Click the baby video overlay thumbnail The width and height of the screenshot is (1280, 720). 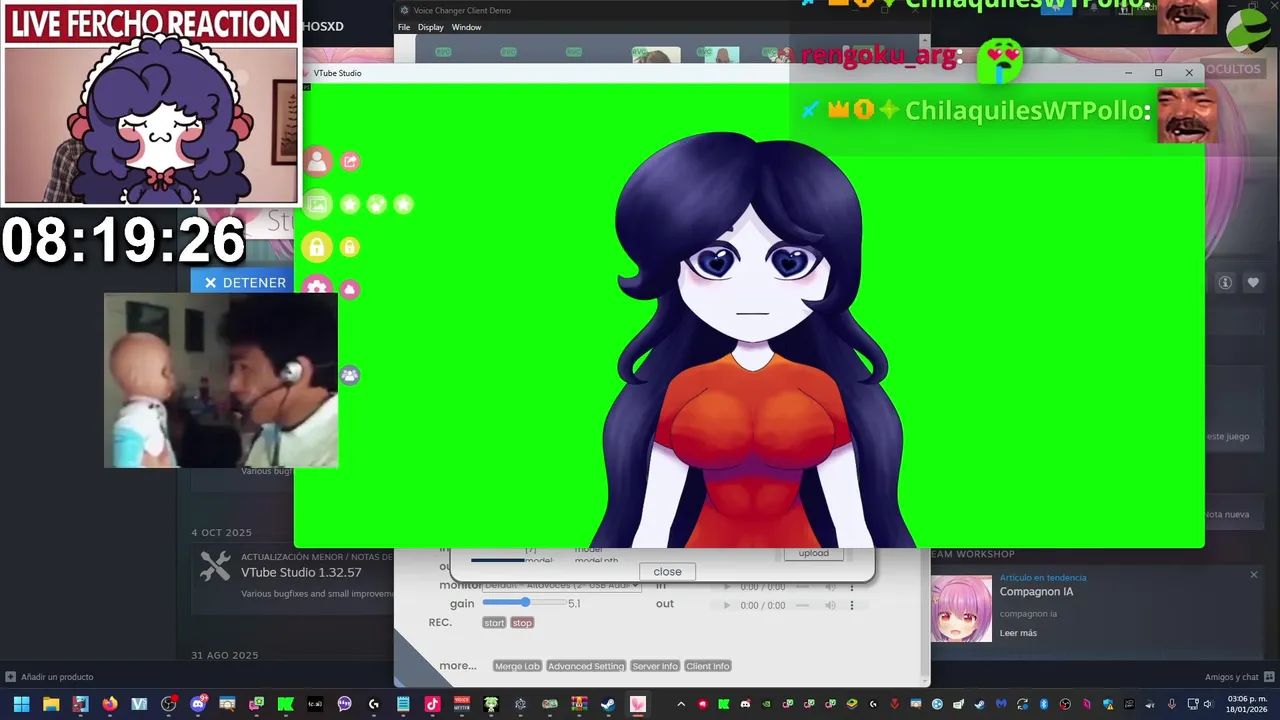click(221, 380)
